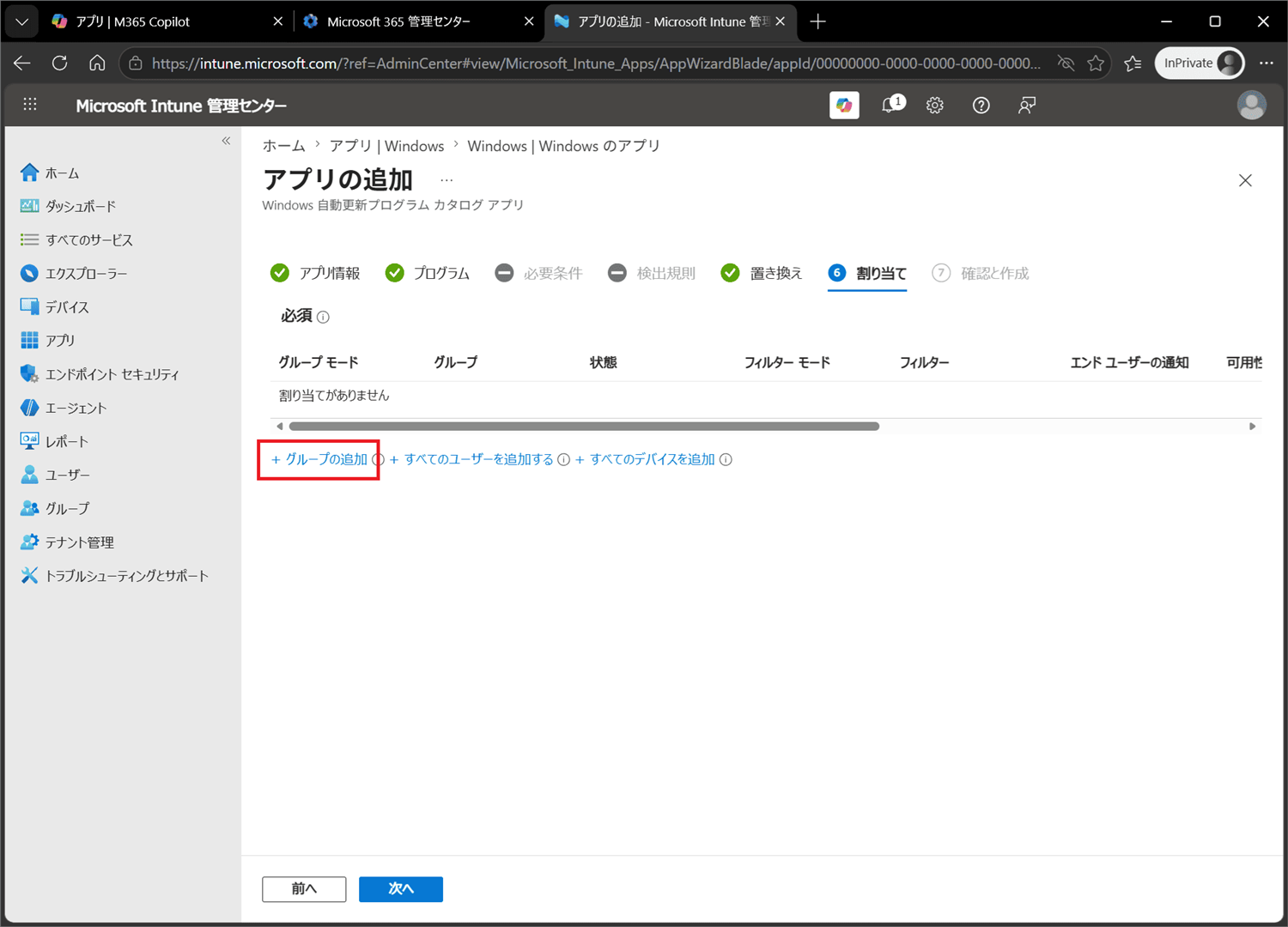Collapse the left navigation pane
Screen dimensions: 1288x927
pyautogui.click(x=226, y=141)
